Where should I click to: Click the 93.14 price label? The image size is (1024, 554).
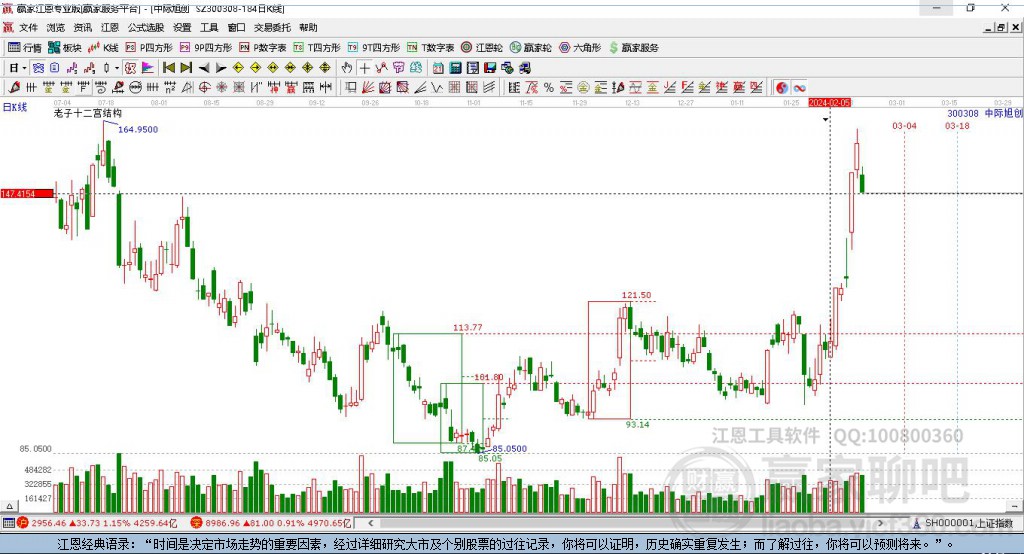click(637, 424)
